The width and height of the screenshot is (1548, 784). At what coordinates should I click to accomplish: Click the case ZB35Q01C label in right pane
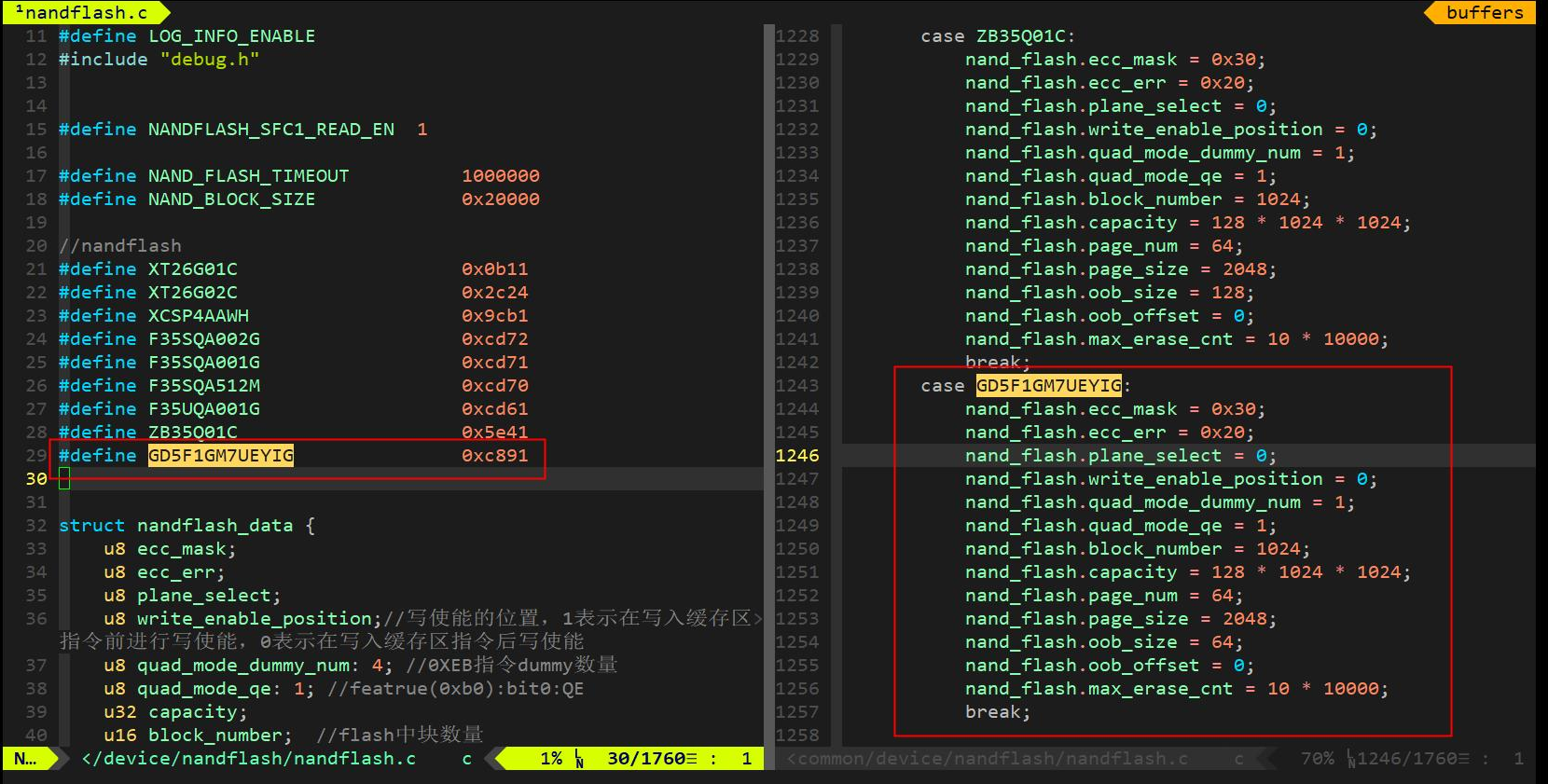(x=998, y=36)
